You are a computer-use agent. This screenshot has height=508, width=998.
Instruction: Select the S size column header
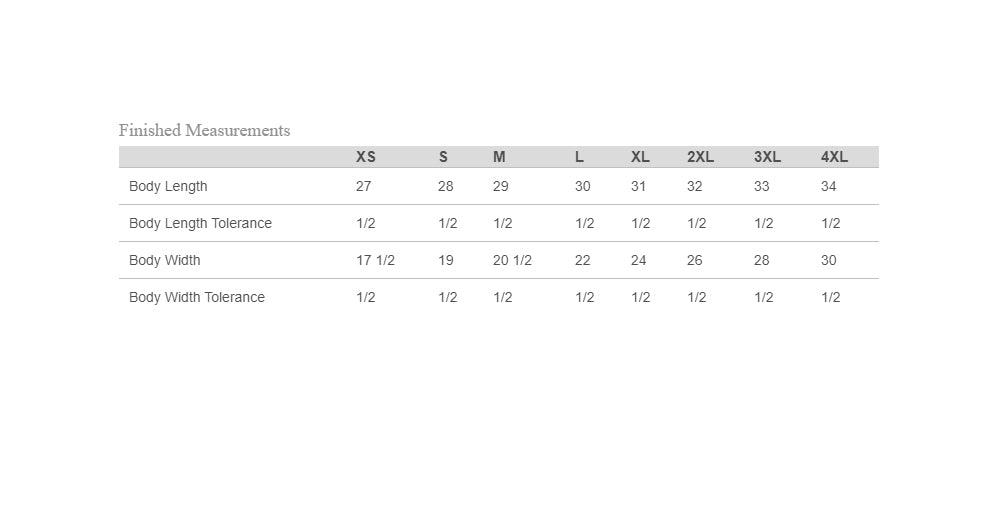443,157
